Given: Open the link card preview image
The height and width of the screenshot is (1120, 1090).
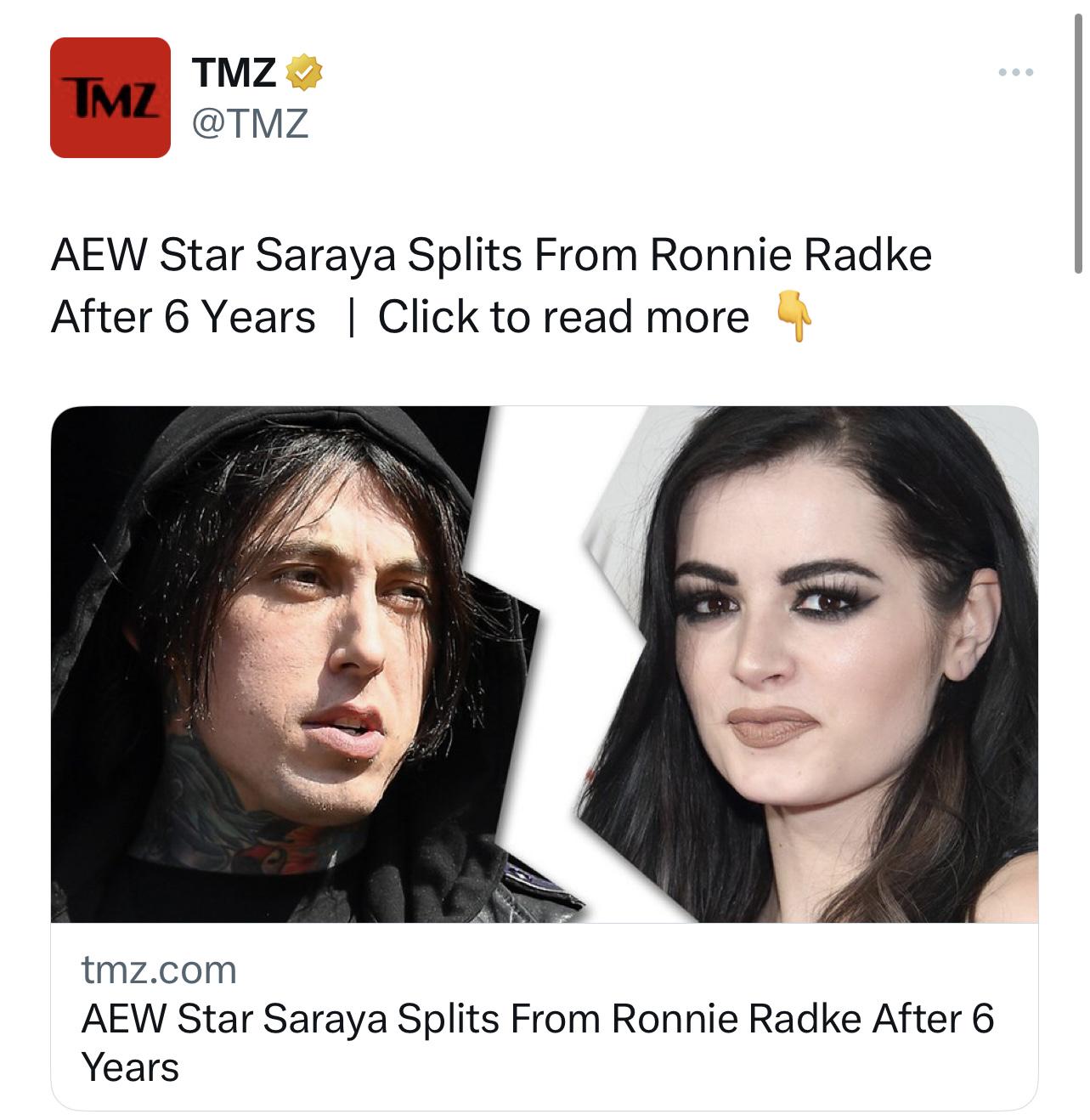Looking at the screenshot, I should click(545, 665).
